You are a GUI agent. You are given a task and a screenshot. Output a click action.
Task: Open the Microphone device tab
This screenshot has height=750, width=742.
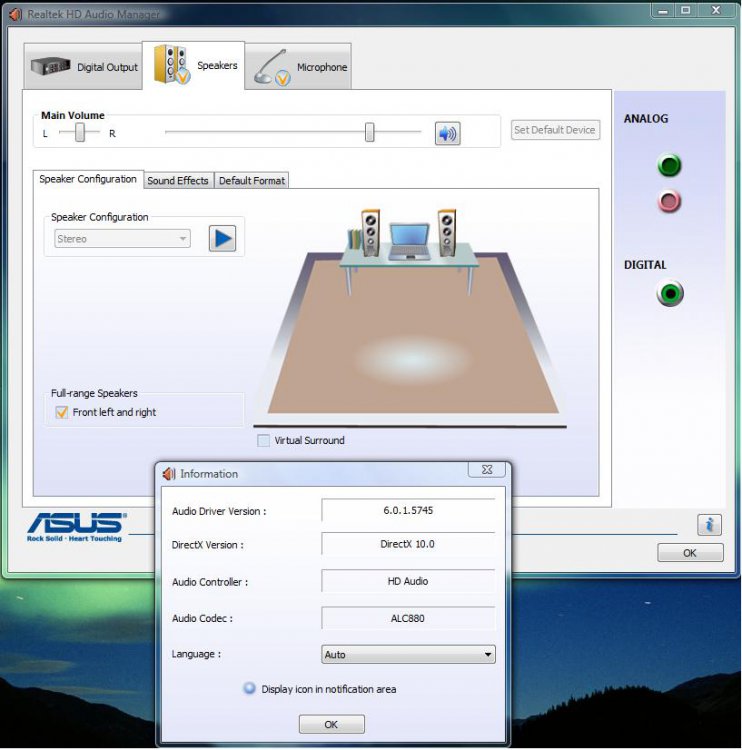(x=298, y=66)
